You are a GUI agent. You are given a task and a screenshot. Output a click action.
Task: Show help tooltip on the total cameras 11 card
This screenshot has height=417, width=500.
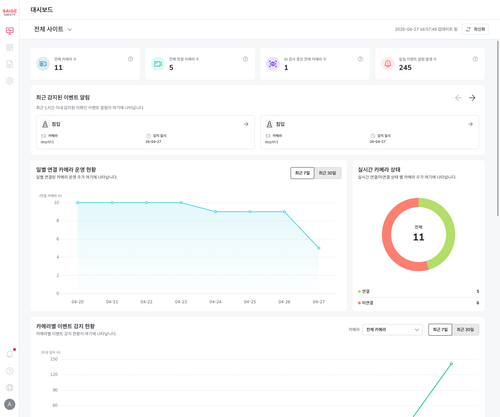tap(130, 59)
